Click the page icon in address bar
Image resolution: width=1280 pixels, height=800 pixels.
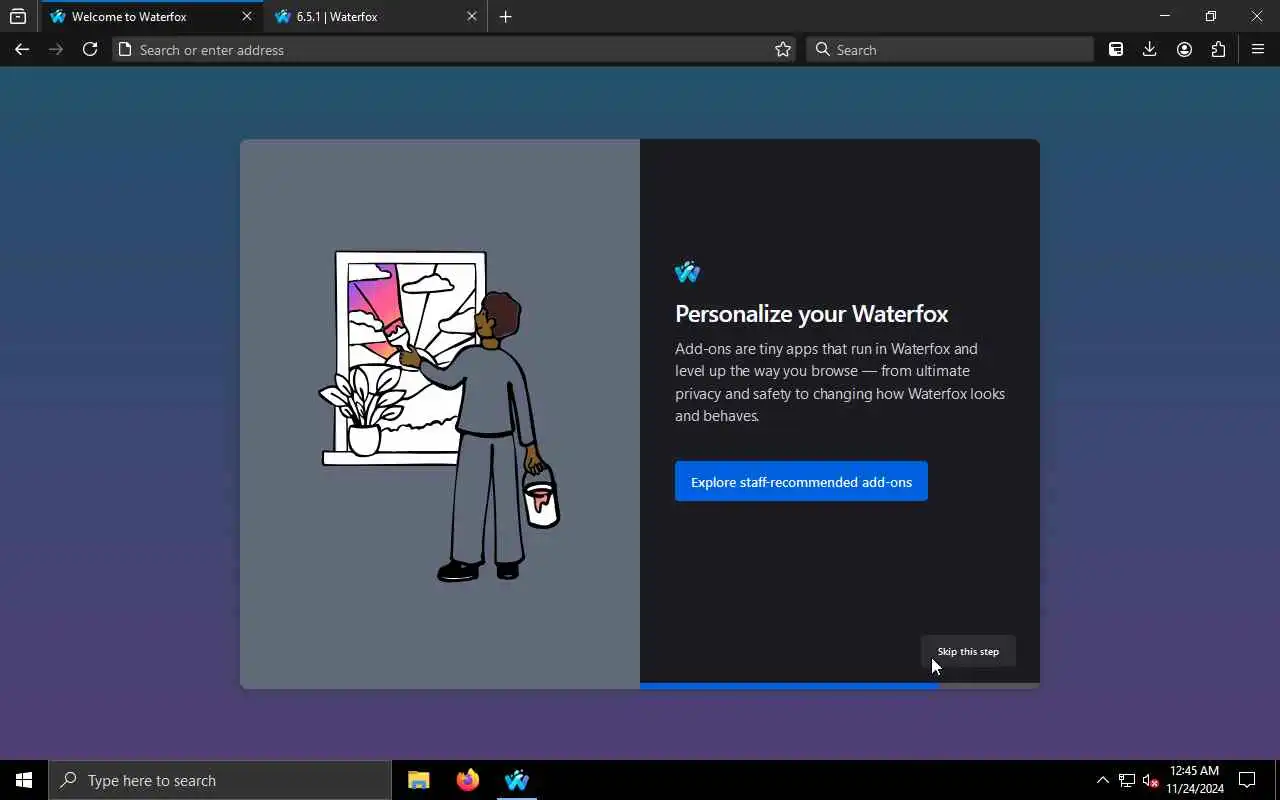[125, 49]
